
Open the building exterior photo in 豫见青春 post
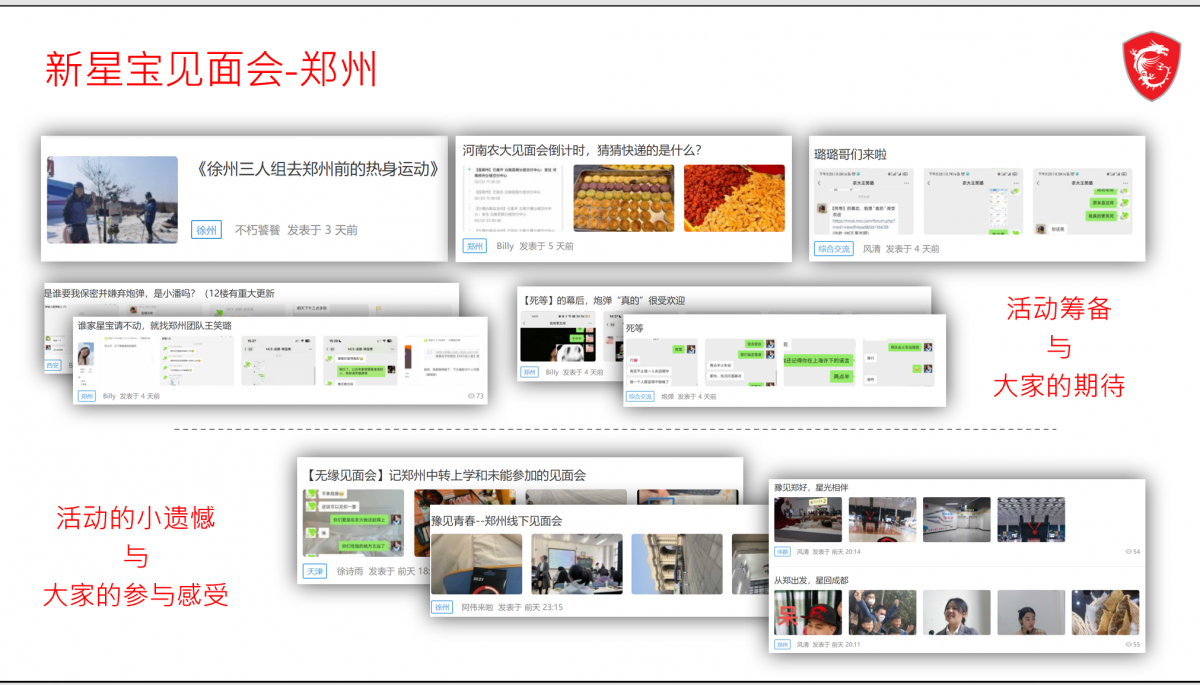pos(677,564)
